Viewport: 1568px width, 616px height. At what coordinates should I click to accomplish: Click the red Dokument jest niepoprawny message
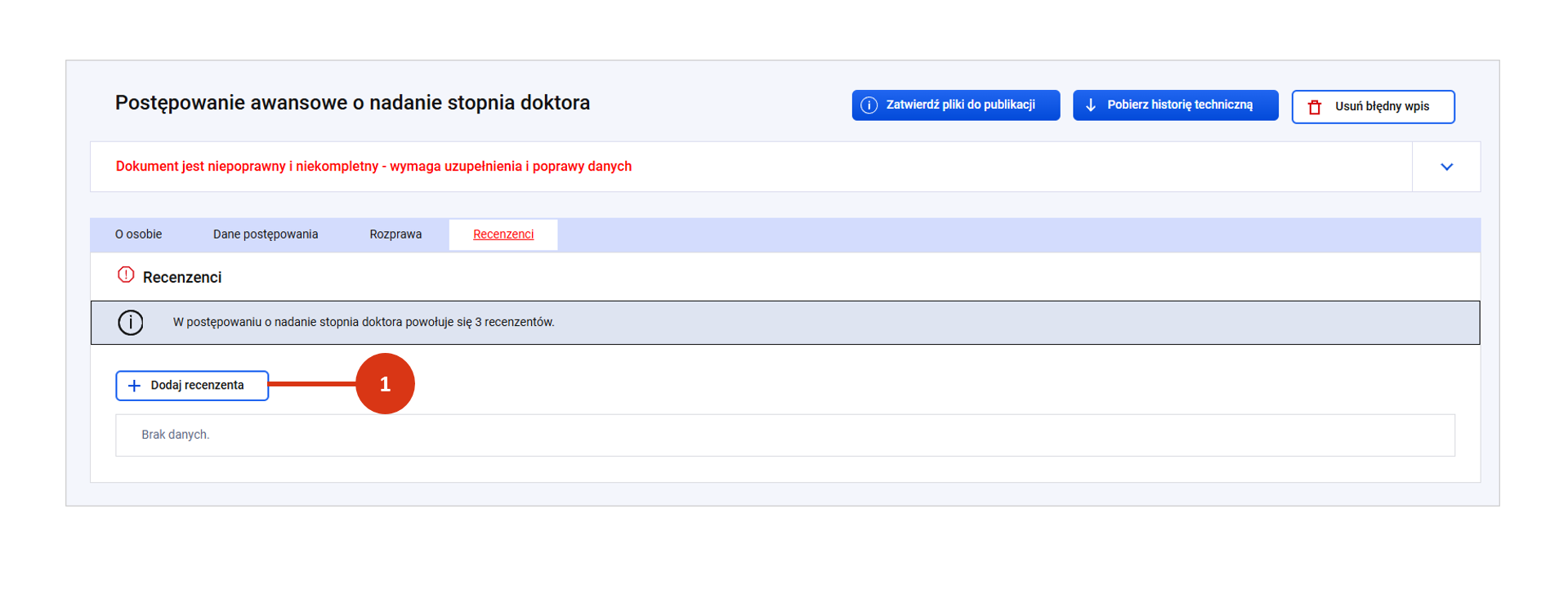click(373, 167)
